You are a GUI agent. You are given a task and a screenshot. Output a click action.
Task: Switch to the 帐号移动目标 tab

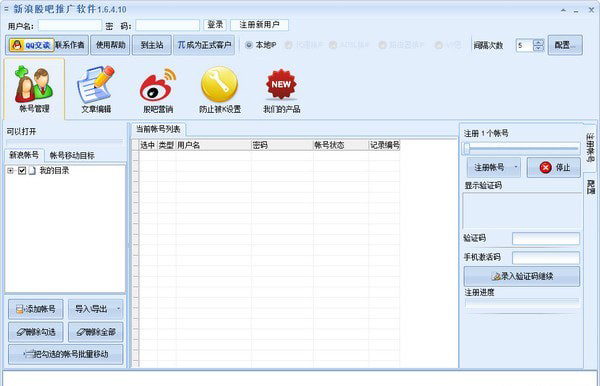point(72,155)
